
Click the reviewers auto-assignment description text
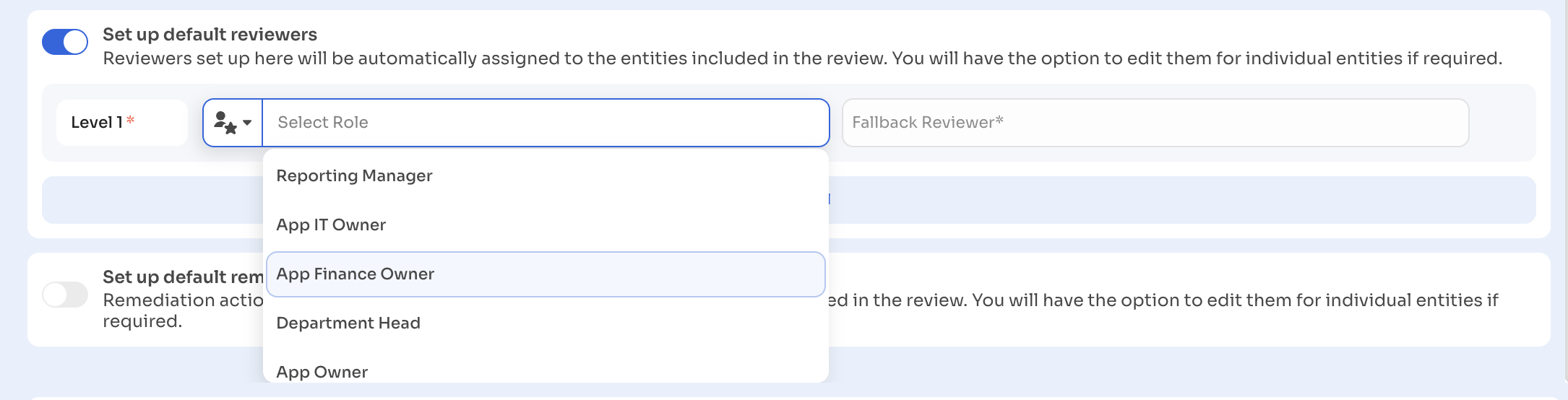coord(802,58)
